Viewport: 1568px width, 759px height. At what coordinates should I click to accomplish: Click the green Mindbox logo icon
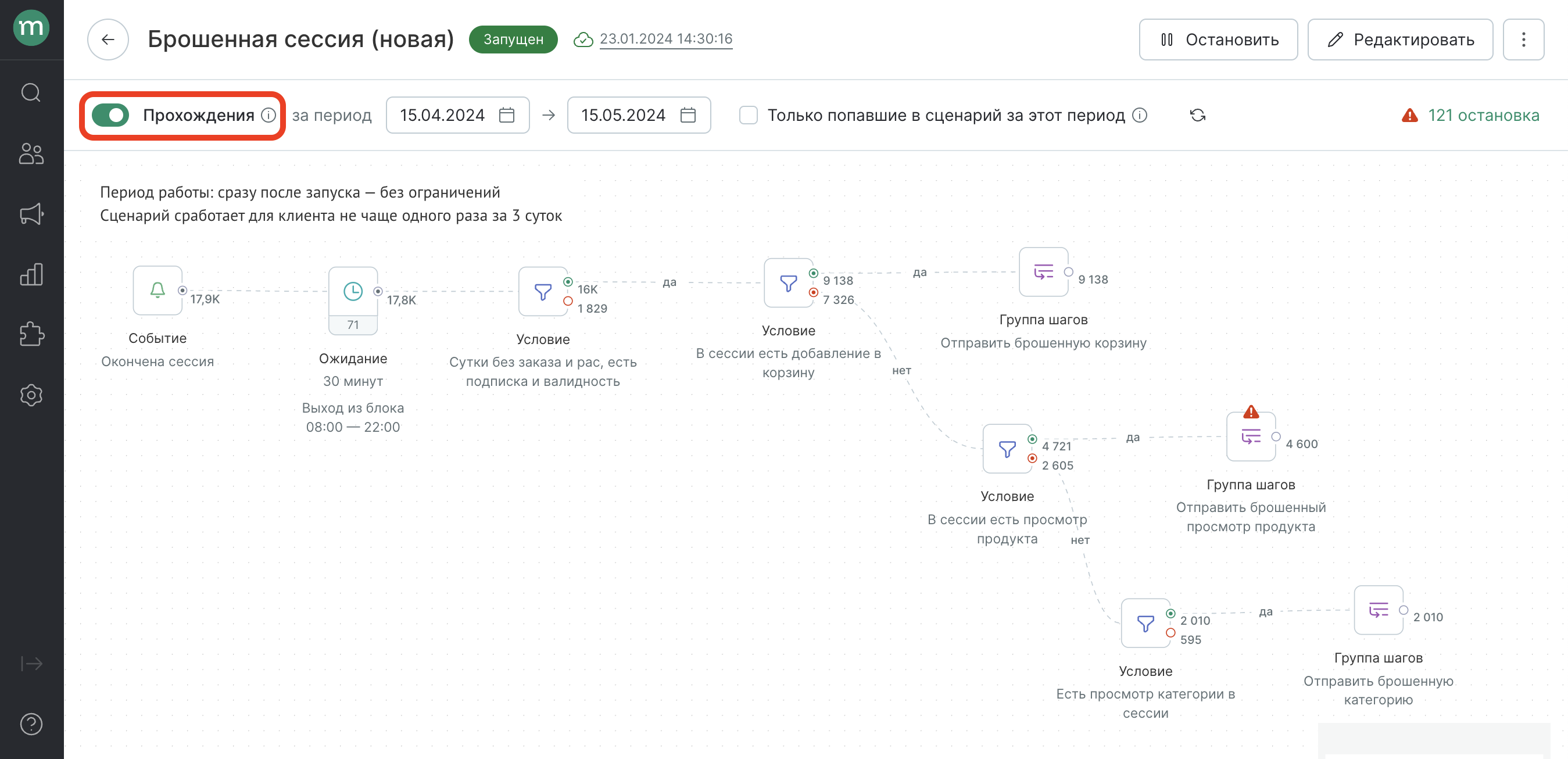click(31, 27)
